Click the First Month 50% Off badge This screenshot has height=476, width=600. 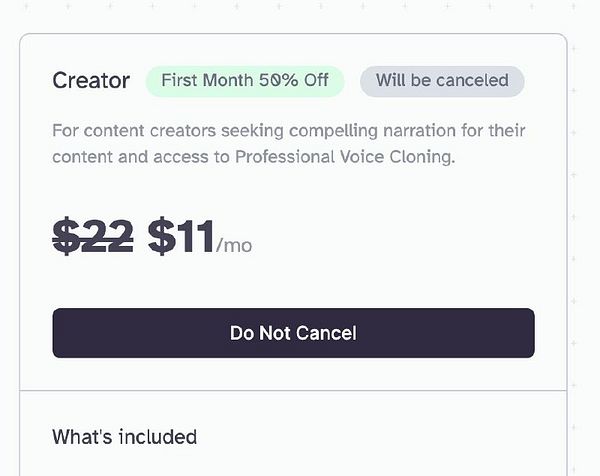click(245, 81)
